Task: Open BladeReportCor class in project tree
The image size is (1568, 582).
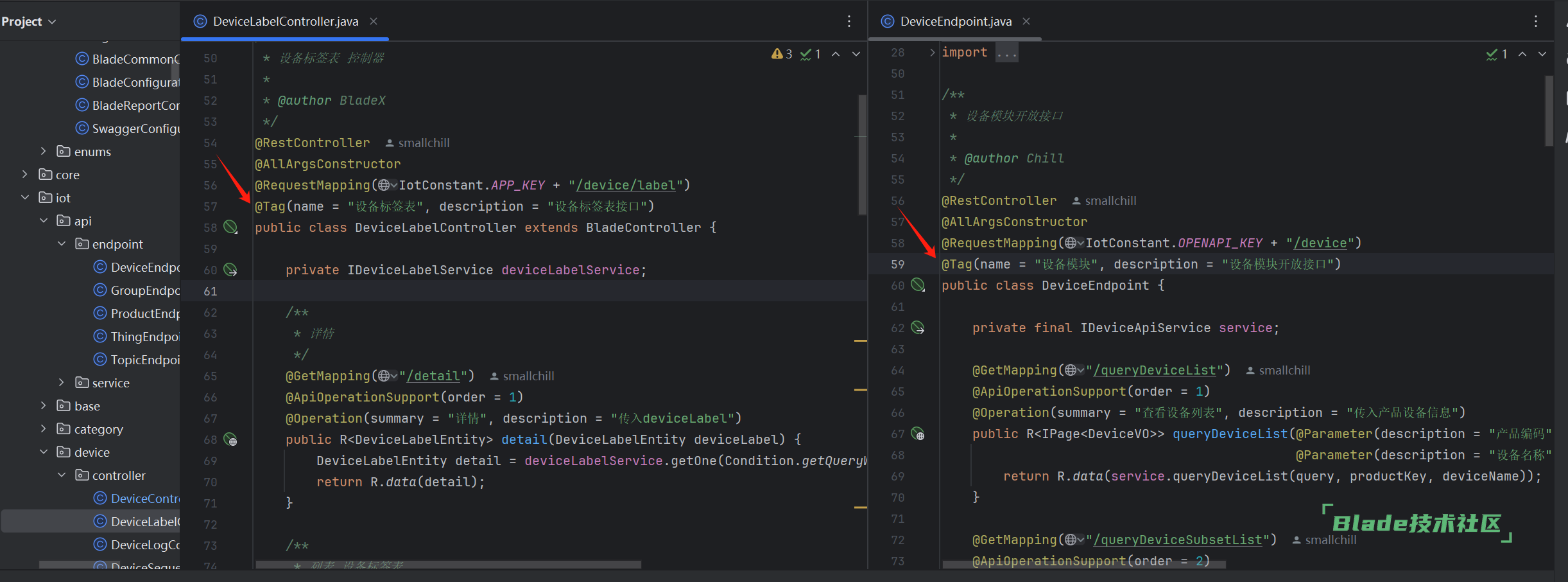Action: [128, 105]
